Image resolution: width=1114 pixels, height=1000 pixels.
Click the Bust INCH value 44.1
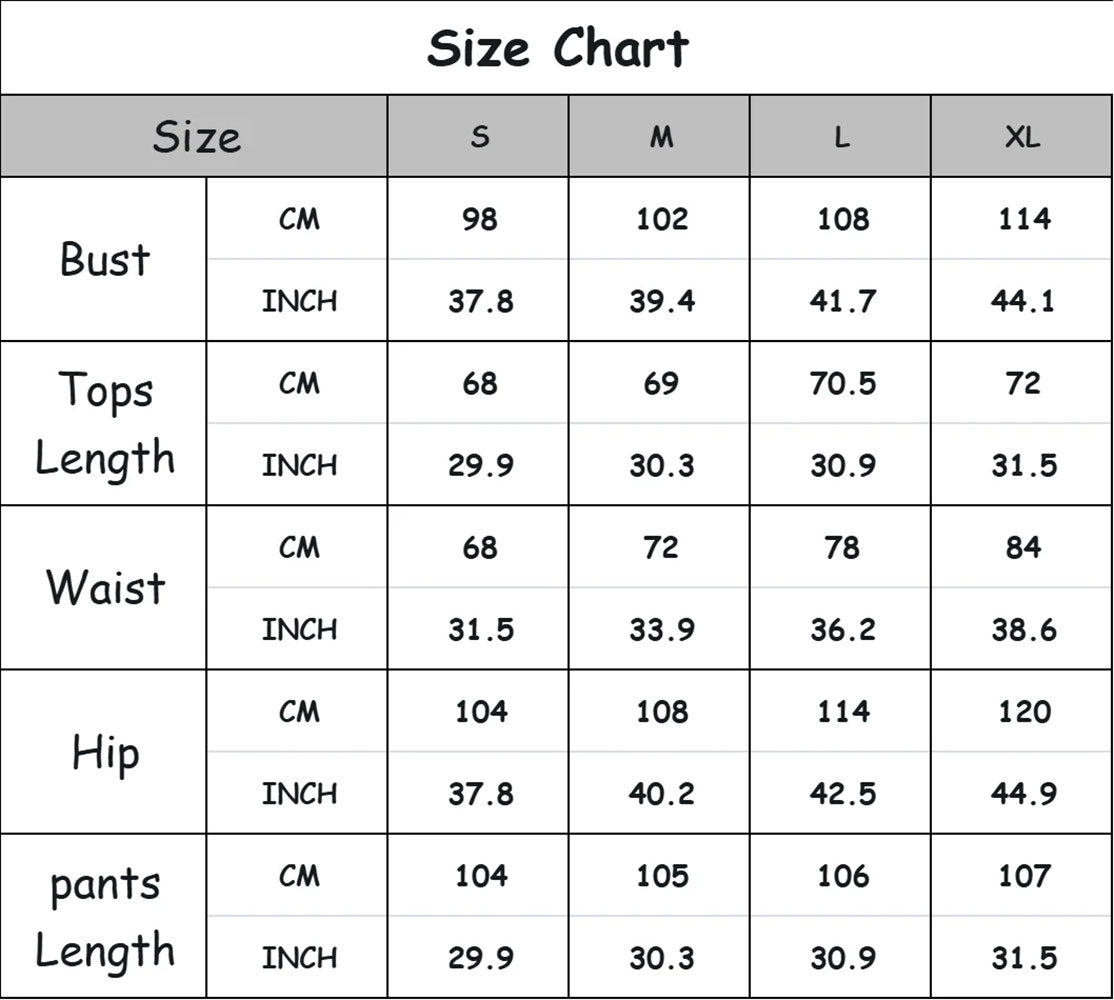click(1023, 300)
